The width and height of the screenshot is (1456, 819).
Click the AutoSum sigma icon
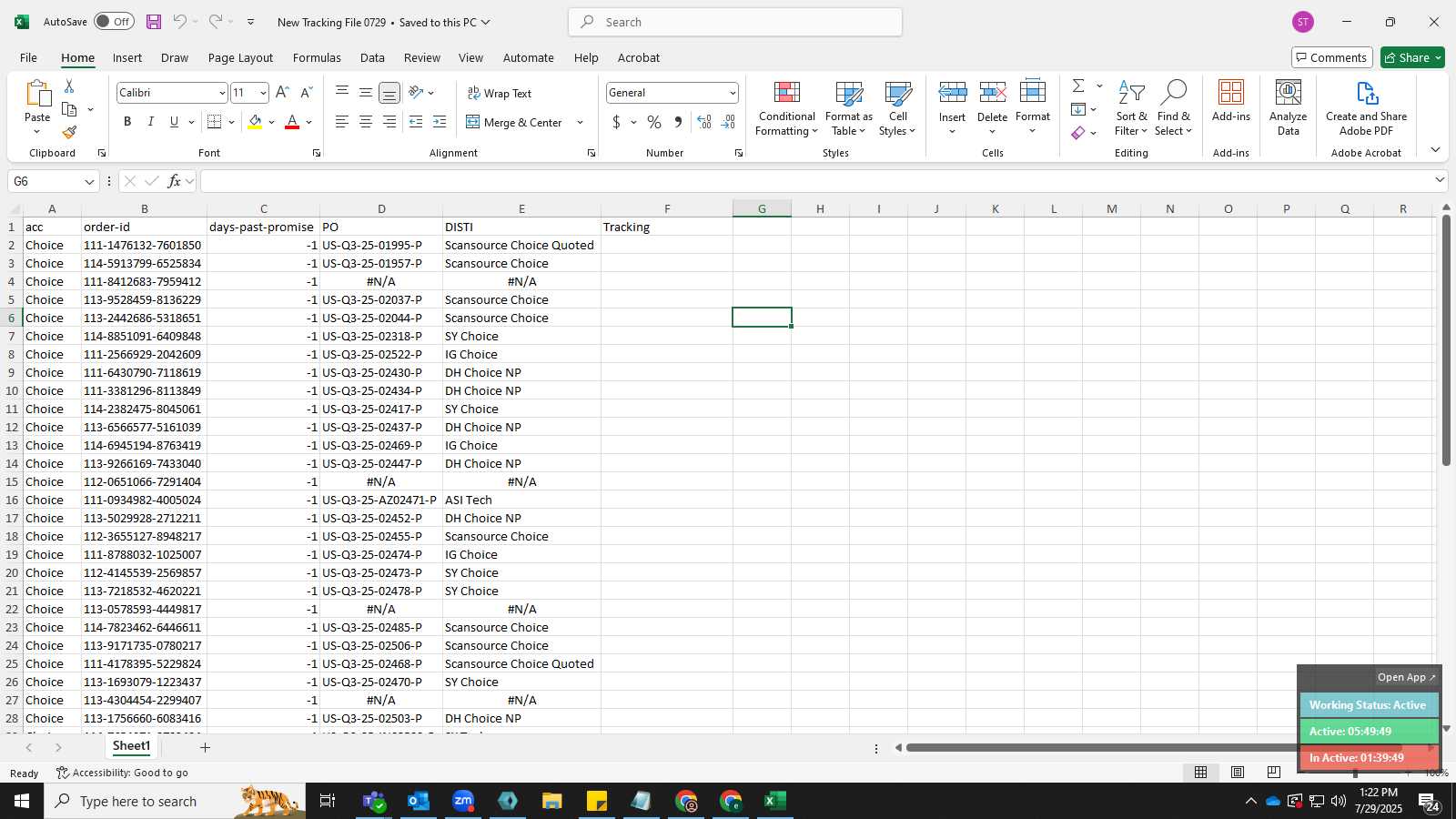[1078, 86]
